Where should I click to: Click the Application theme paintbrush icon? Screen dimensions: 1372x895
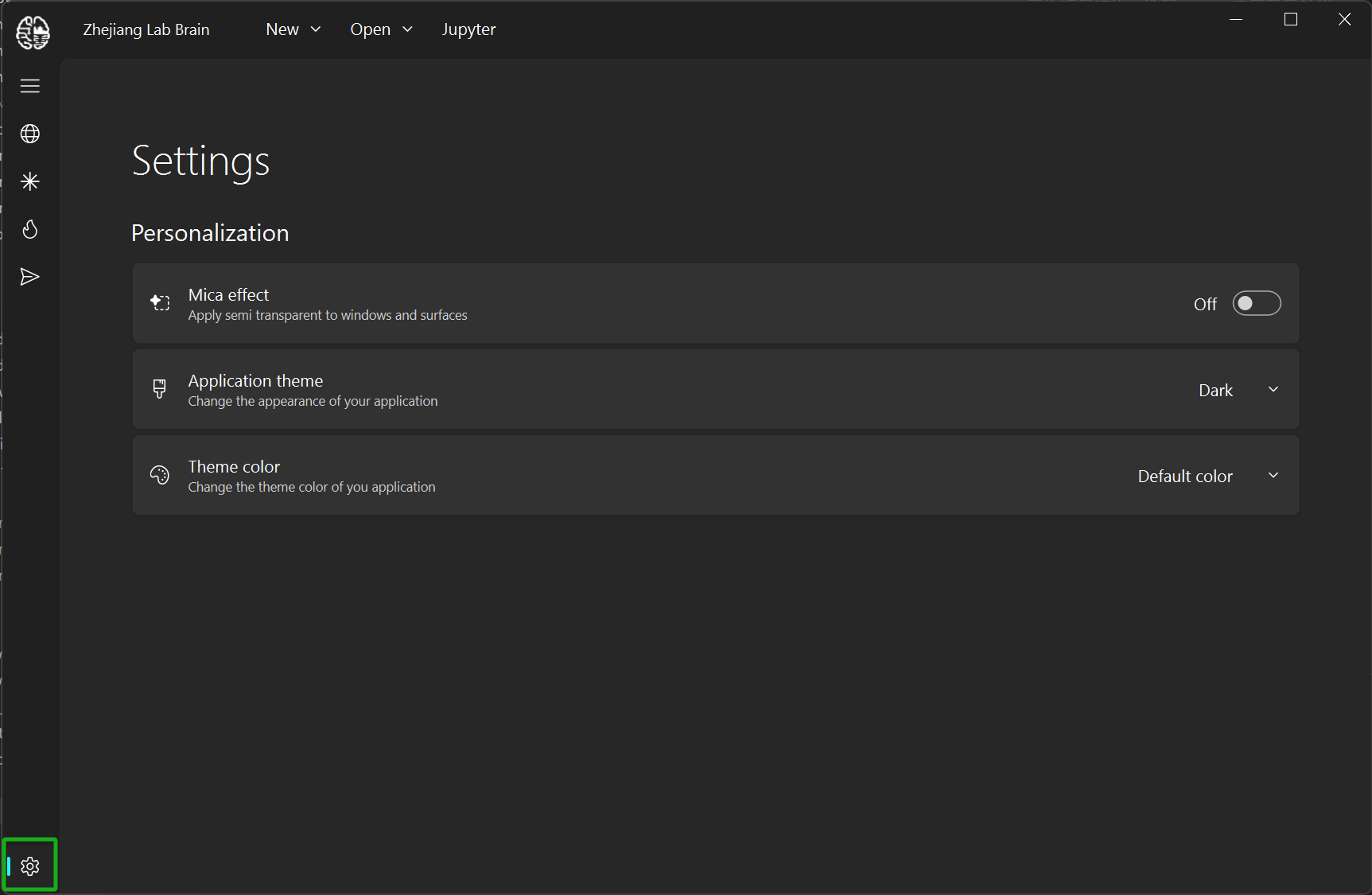160,388
